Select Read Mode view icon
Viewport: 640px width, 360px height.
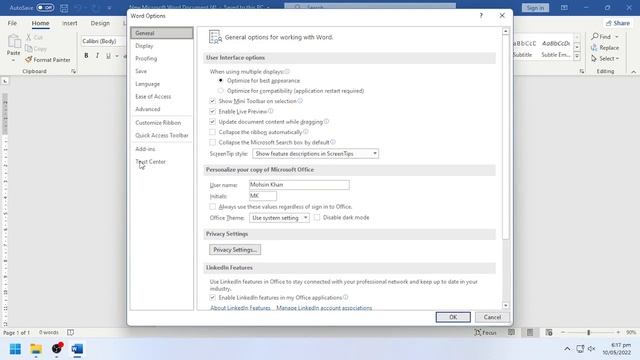tap(511, 332)
